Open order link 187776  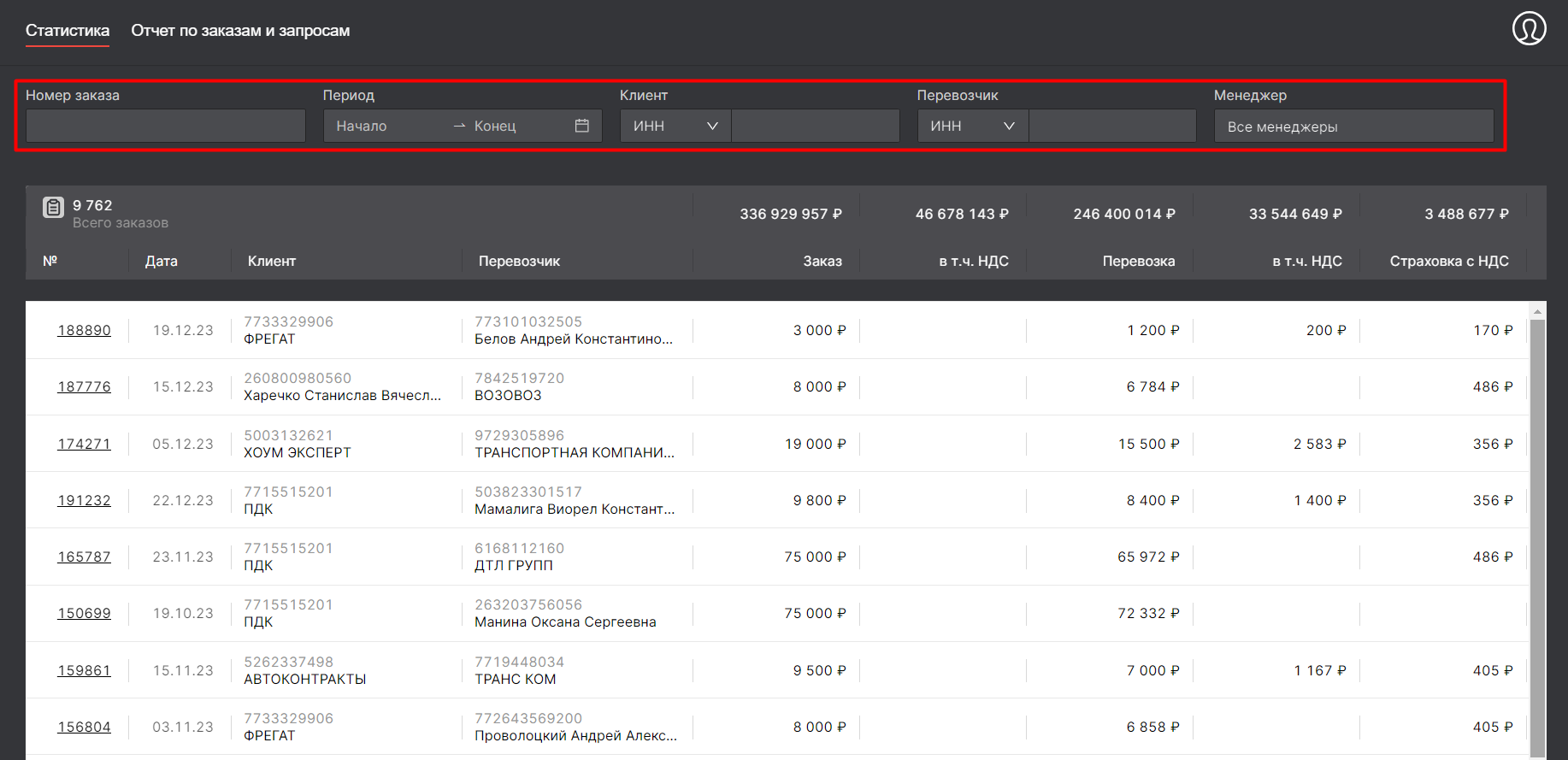coord(84,386)
